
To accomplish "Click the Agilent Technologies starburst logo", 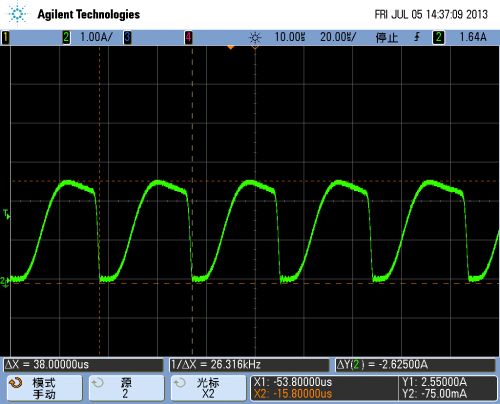I will pos(17,14).
